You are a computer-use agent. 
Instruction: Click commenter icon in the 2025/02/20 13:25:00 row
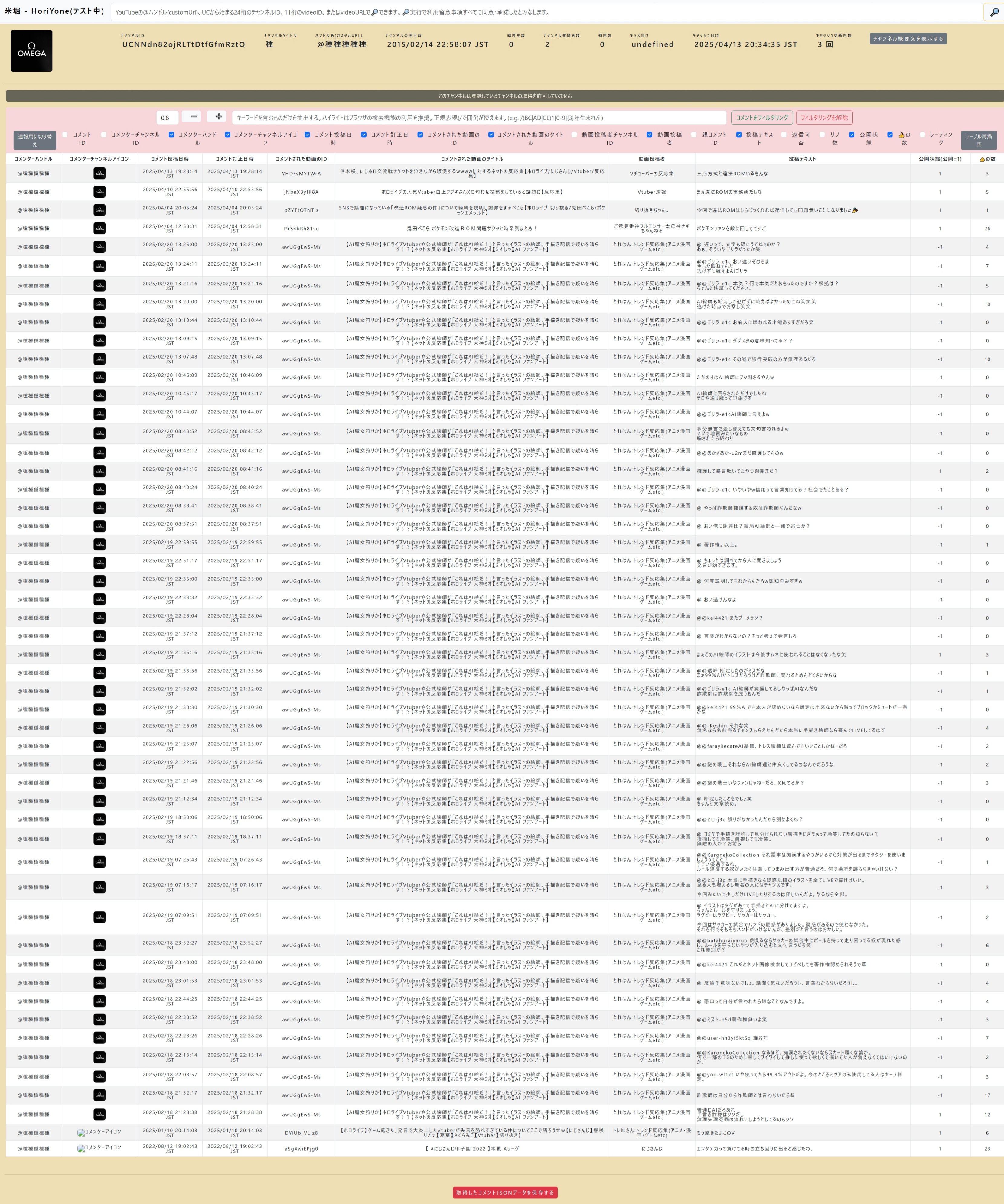(99, 247)
